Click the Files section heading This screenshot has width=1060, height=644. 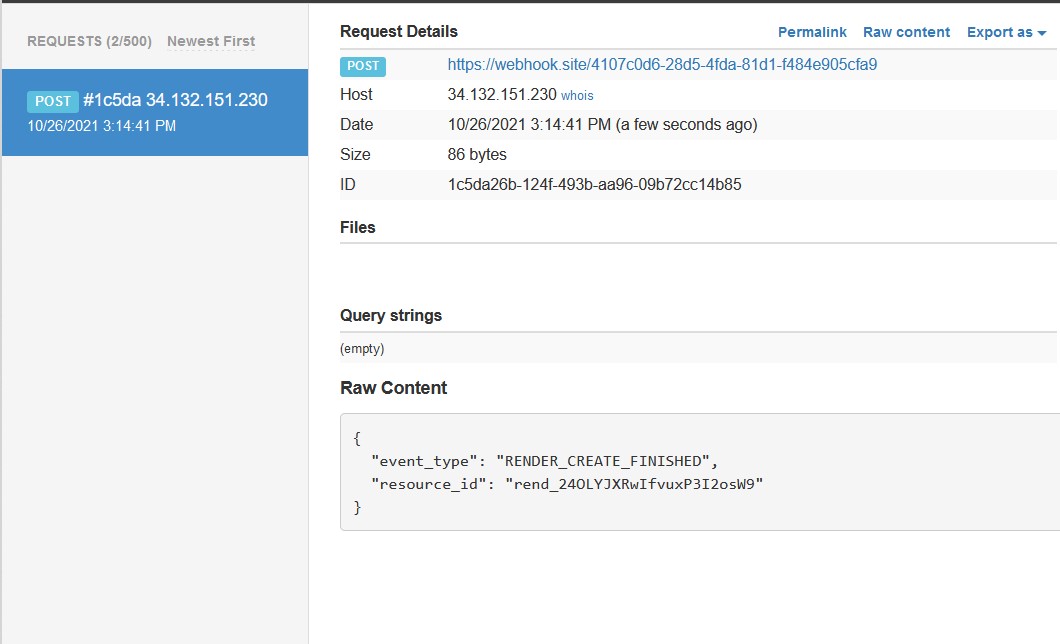(x=358, y=228)
